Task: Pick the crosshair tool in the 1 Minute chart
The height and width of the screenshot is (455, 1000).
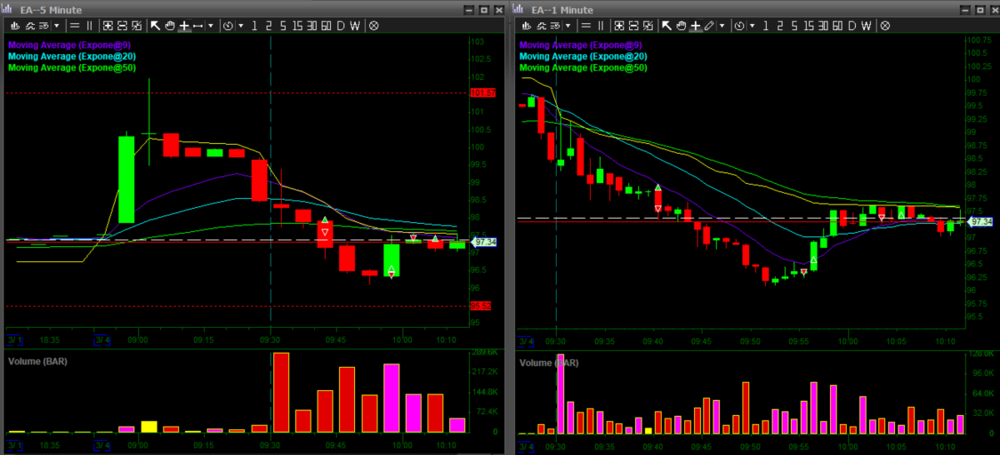Action: [x=693, y=25]
